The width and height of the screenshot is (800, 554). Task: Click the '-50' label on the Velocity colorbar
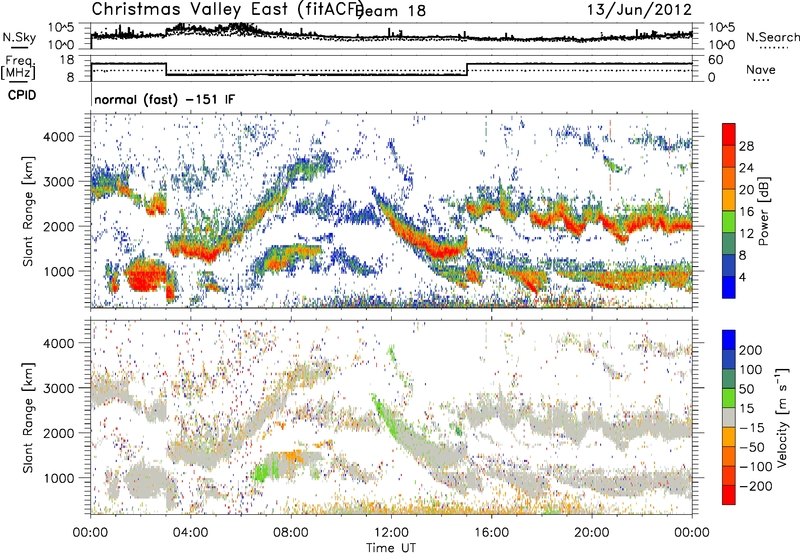pyautogui.click(x=752, y=447)
